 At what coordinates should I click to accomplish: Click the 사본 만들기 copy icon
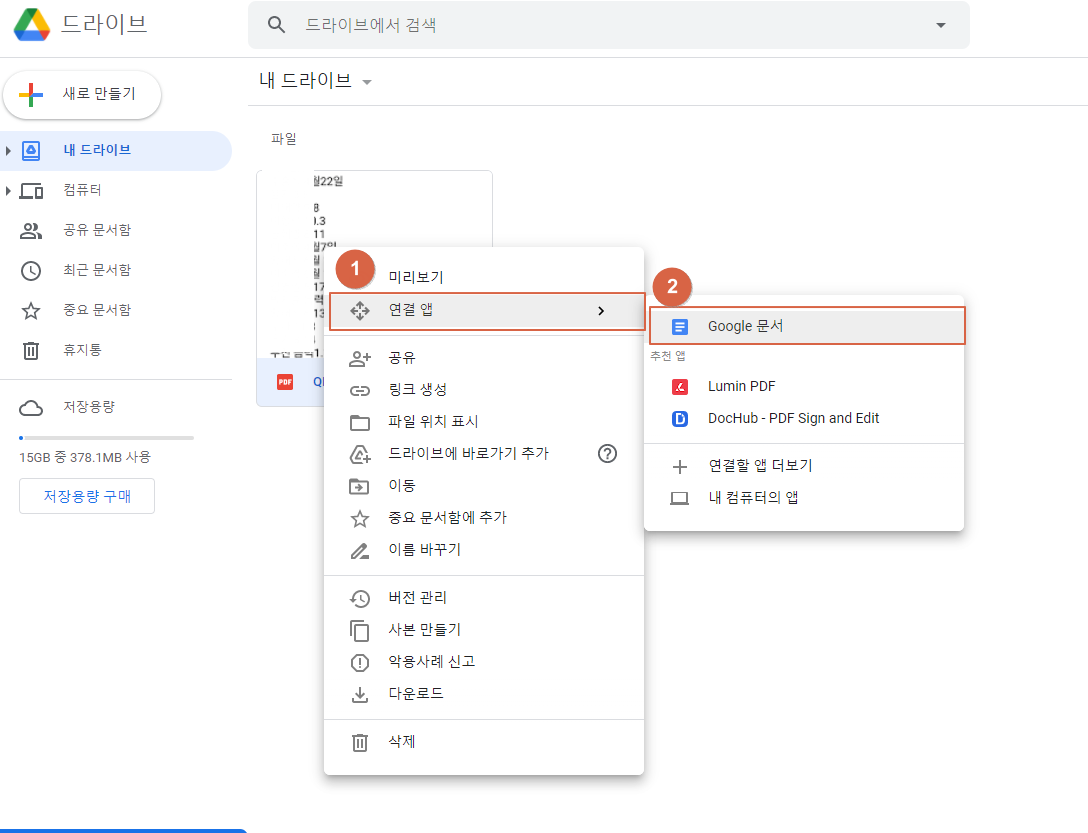(x=359, y=630)
